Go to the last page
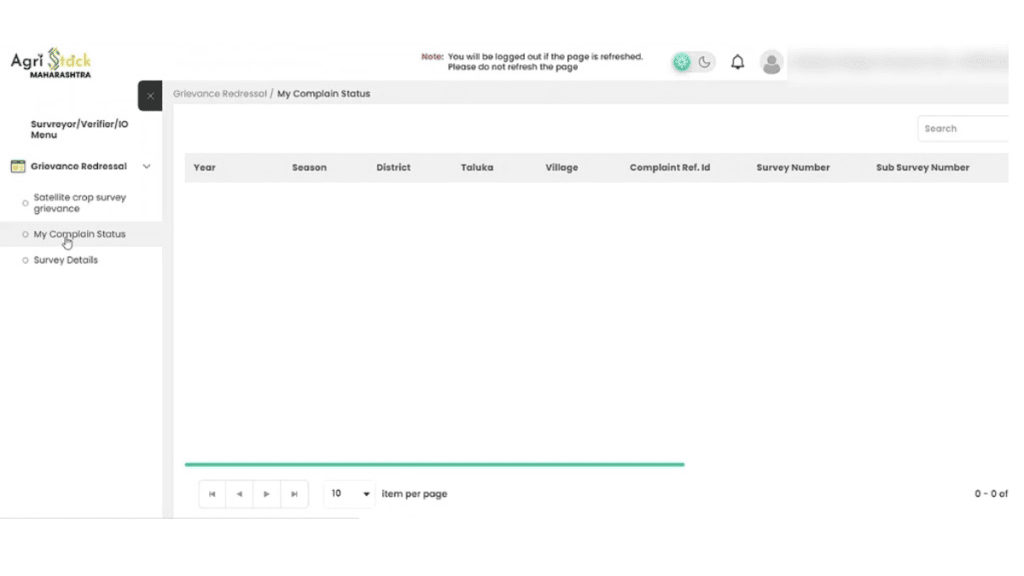Viewport: 1024px width, 576px height. tap(294, 494)
